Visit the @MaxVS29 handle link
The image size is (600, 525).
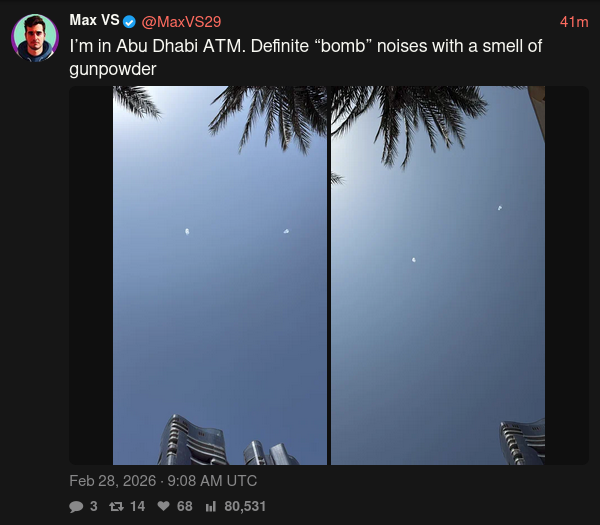tap(181, 22)
